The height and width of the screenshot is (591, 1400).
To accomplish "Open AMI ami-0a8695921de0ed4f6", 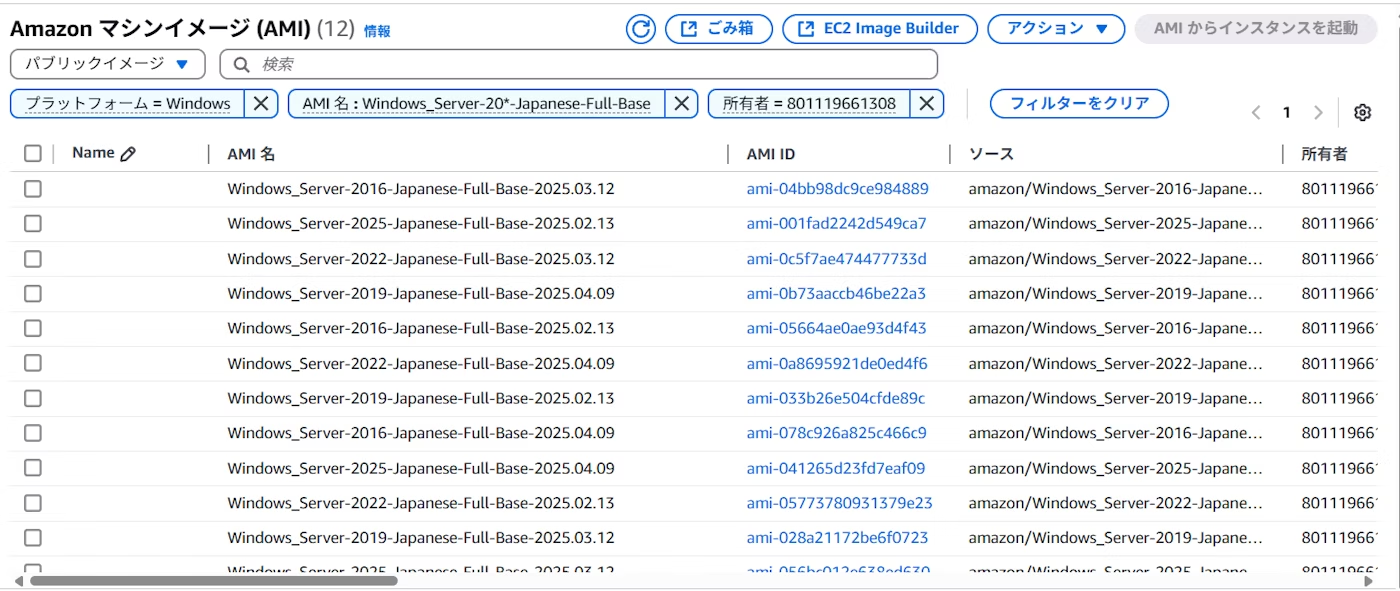I will coord(837,363).
